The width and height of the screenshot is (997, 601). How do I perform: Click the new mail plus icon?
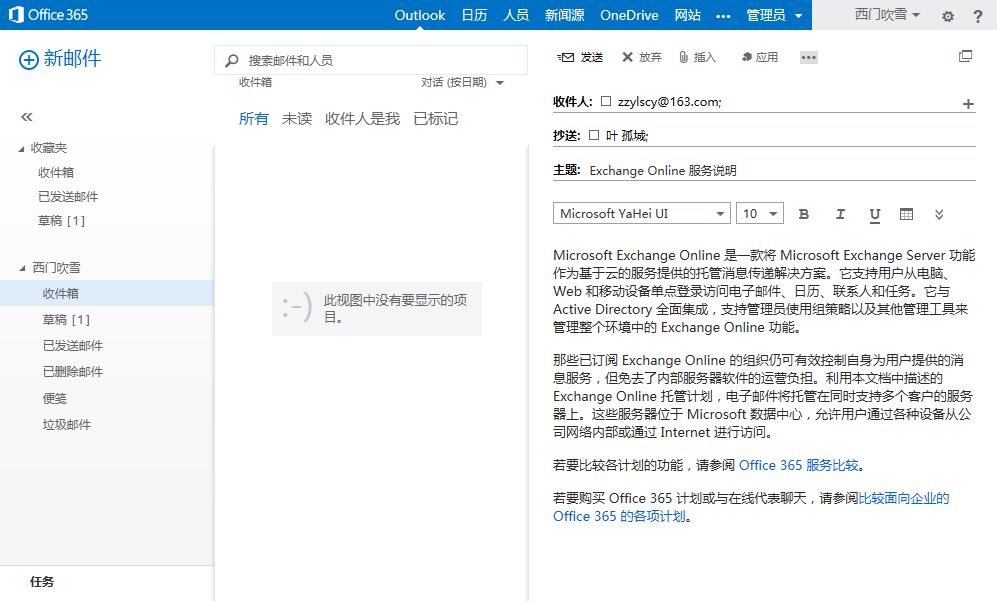(29, 60)
